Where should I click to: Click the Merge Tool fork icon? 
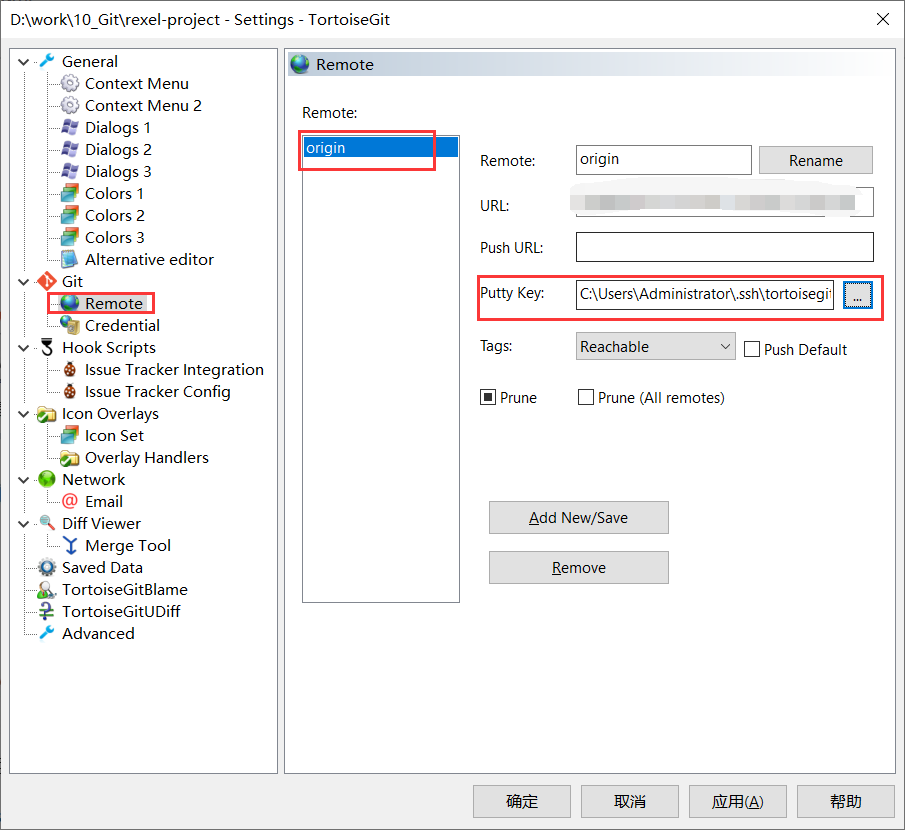click(70, 545)
